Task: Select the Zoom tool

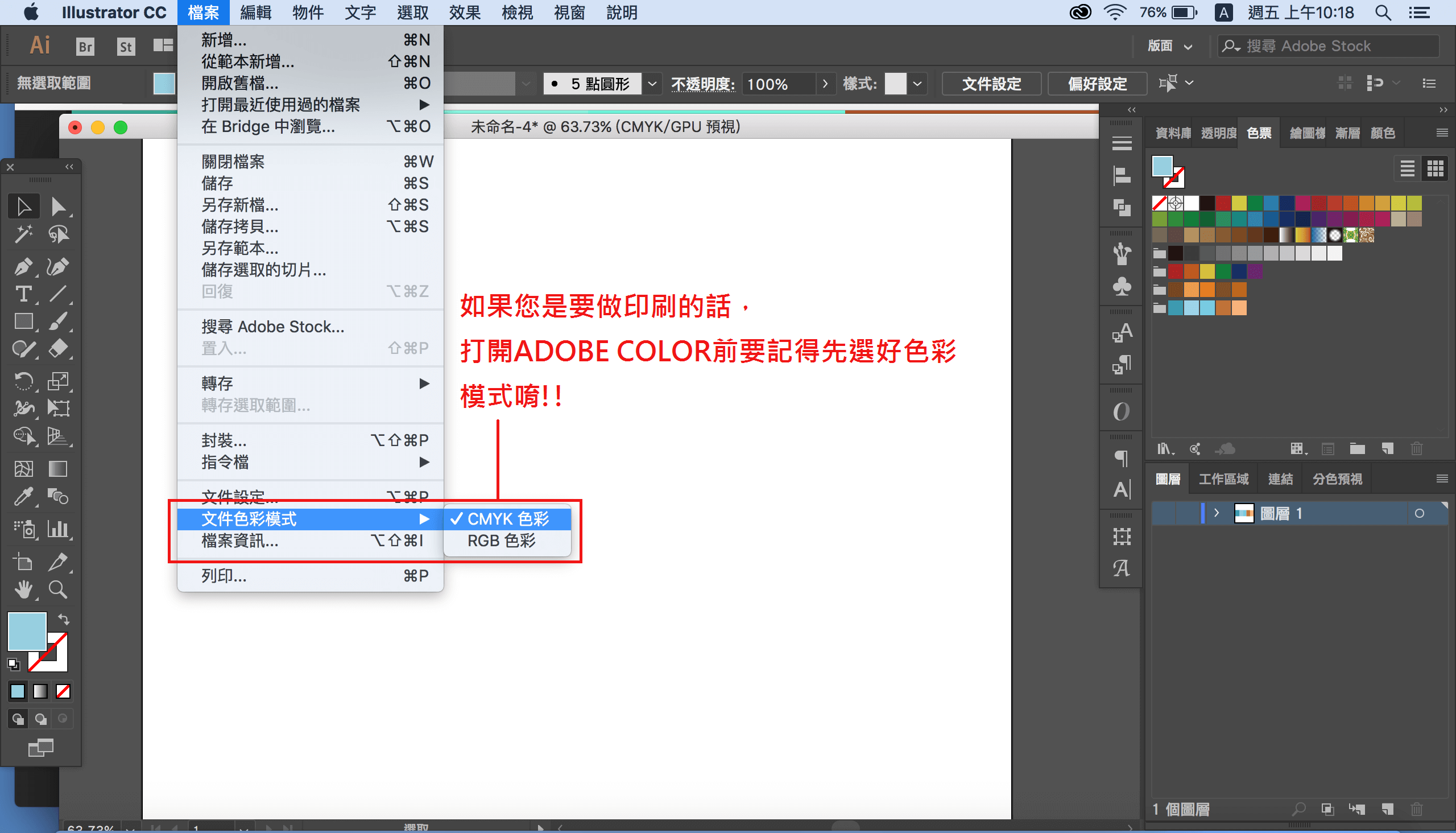Action: tap(58, 589)
